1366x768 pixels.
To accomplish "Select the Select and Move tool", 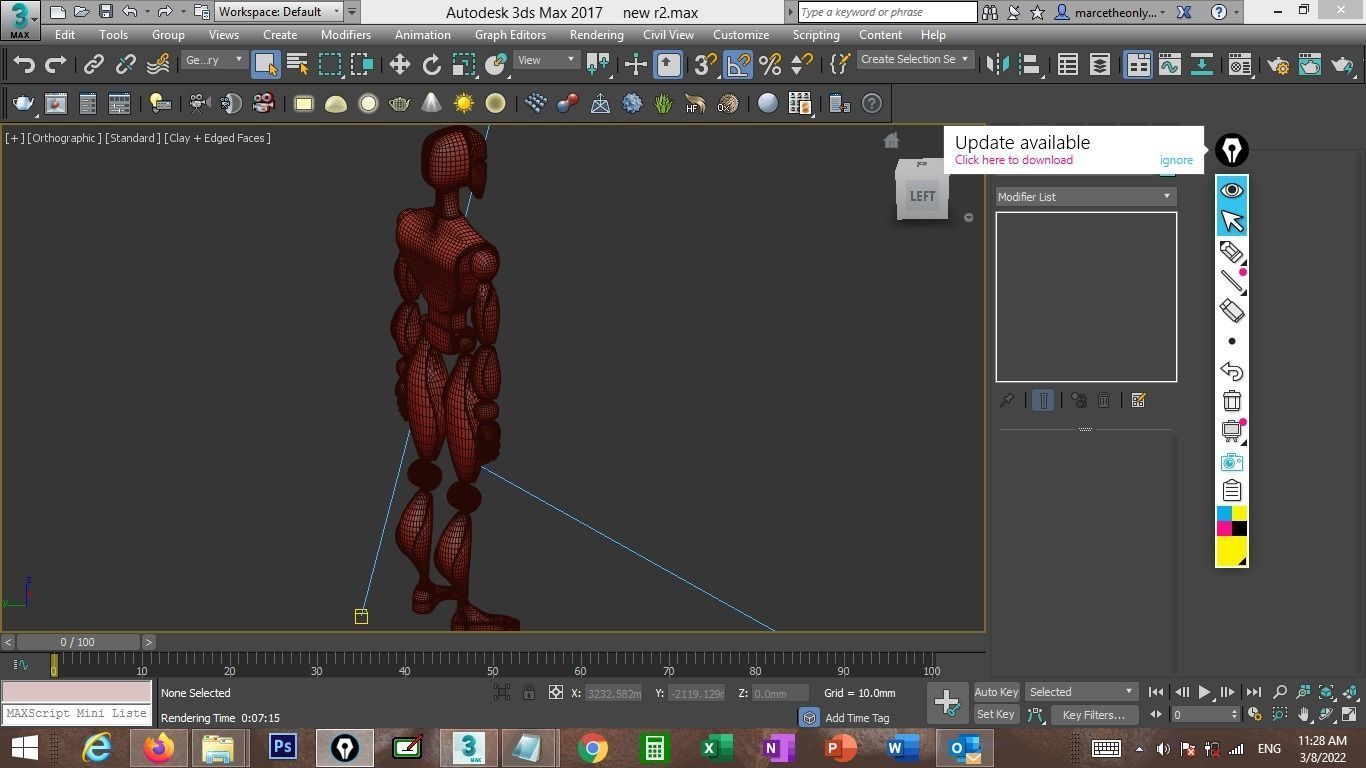I will point(399,64).
